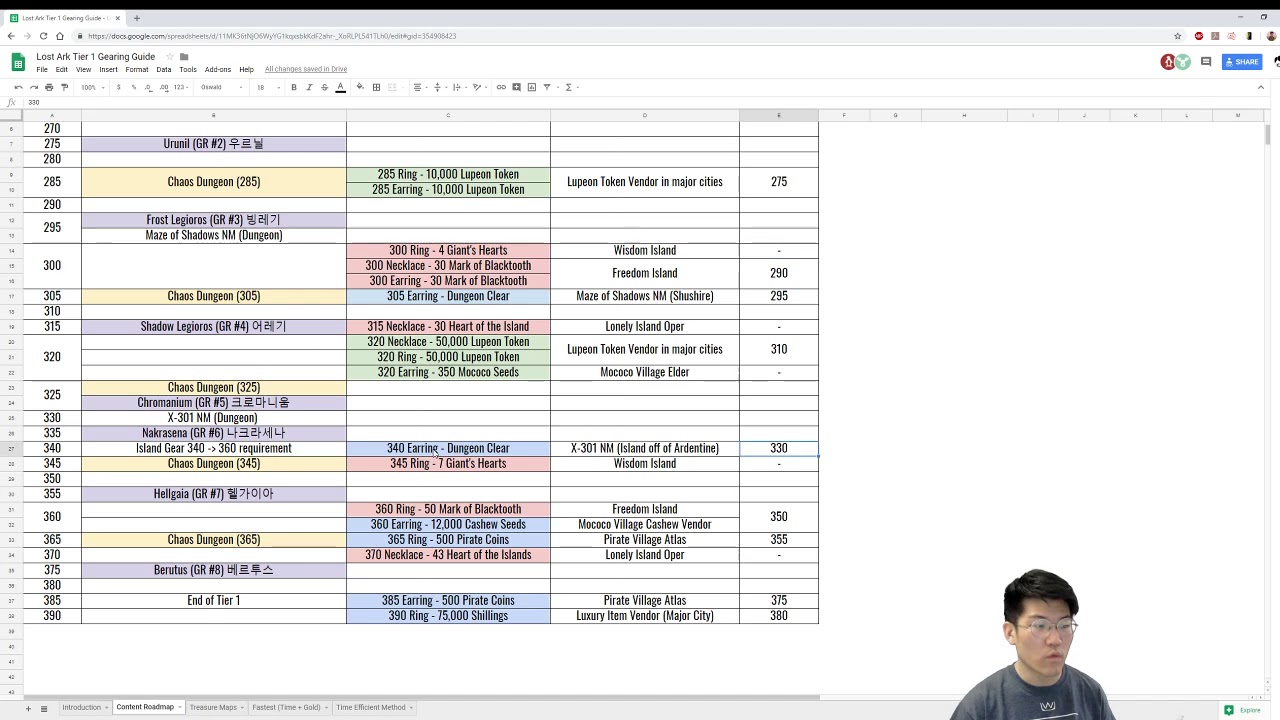Insert a chart
Viewport: 1280px width, 720px height.
tap(531, 87)
